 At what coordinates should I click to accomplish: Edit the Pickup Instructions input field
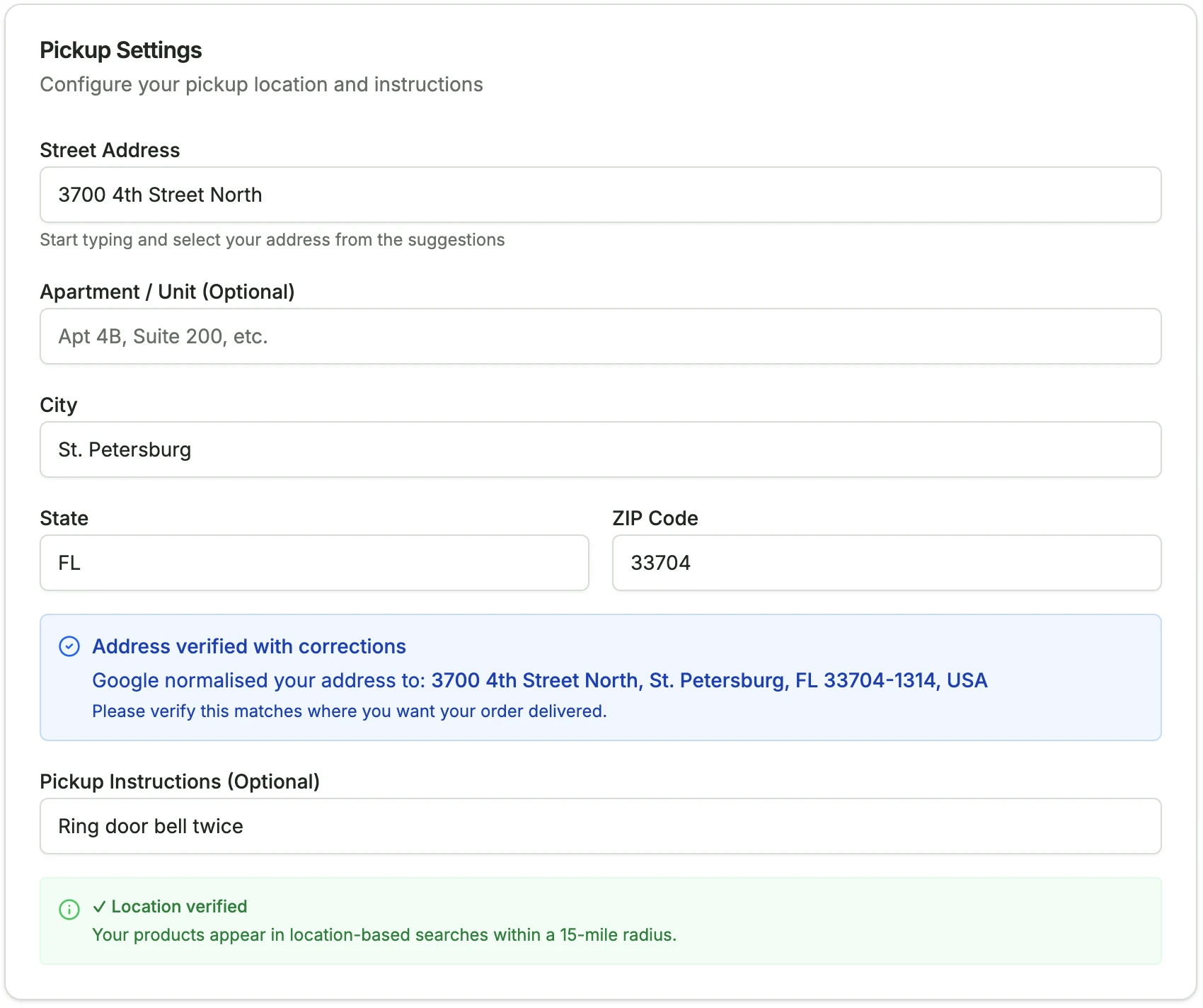[600, 826]
